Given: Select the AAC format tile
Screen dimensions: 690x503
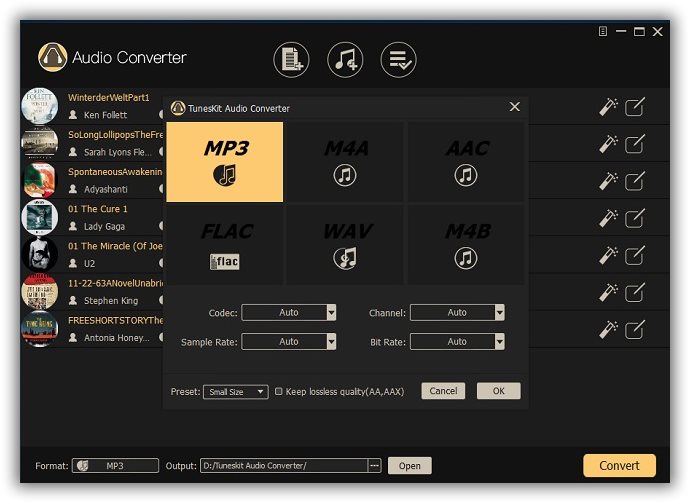Looking at the screenshot, I should [x=466, y=162].
